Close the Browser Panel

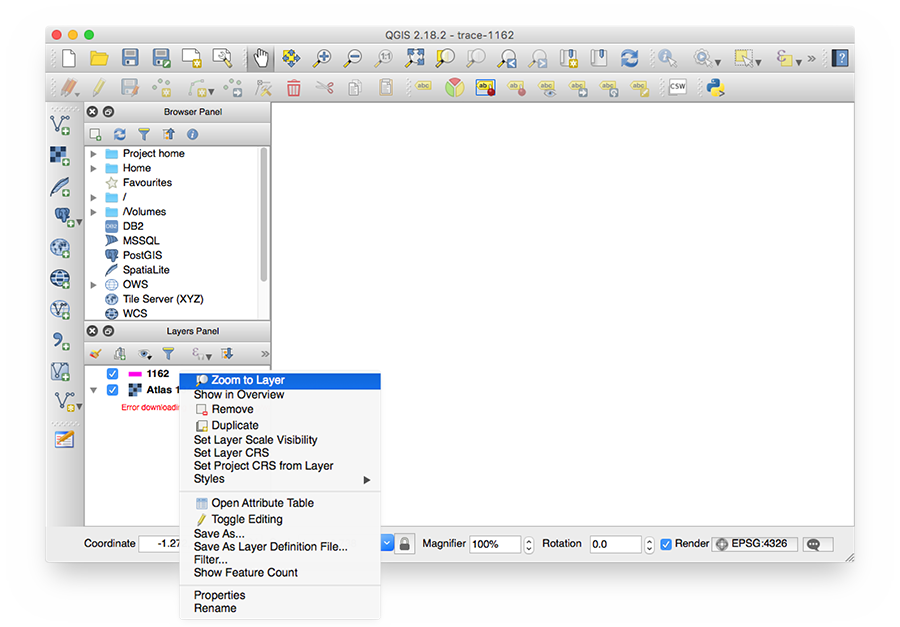92,111
